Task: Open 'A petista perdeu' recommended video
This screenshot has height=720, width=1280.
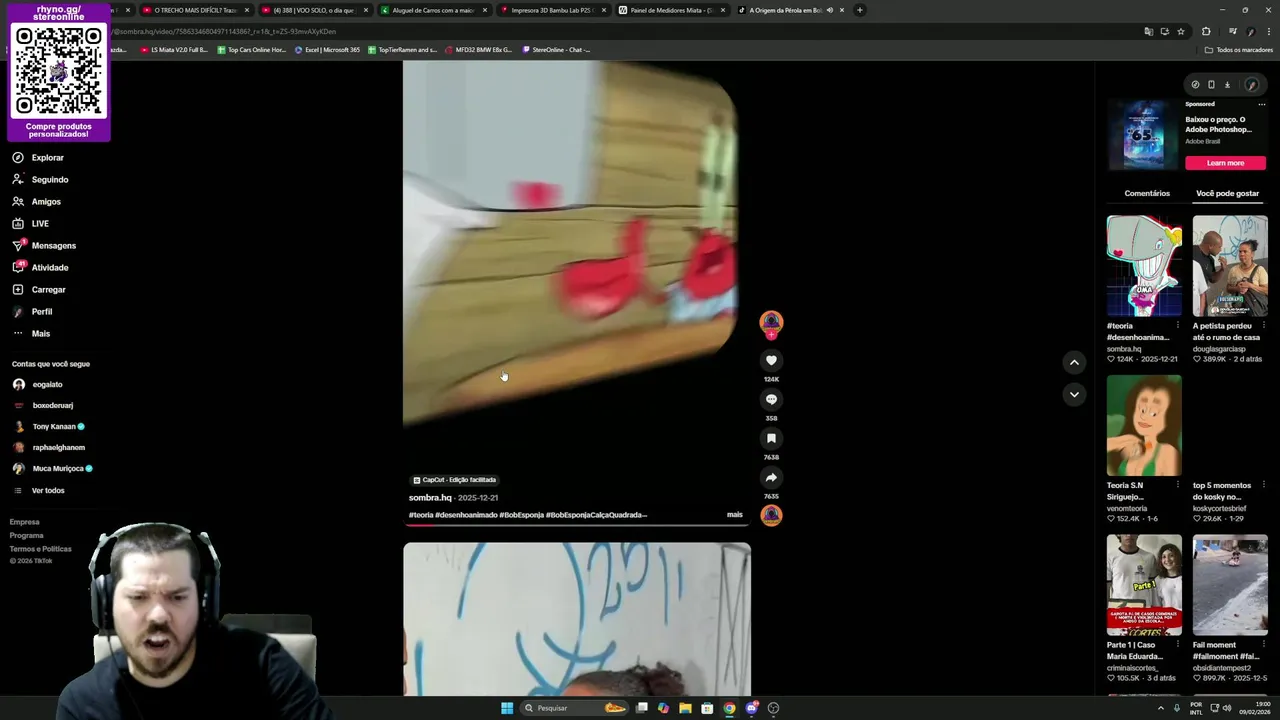Action: pos(1230,266)
